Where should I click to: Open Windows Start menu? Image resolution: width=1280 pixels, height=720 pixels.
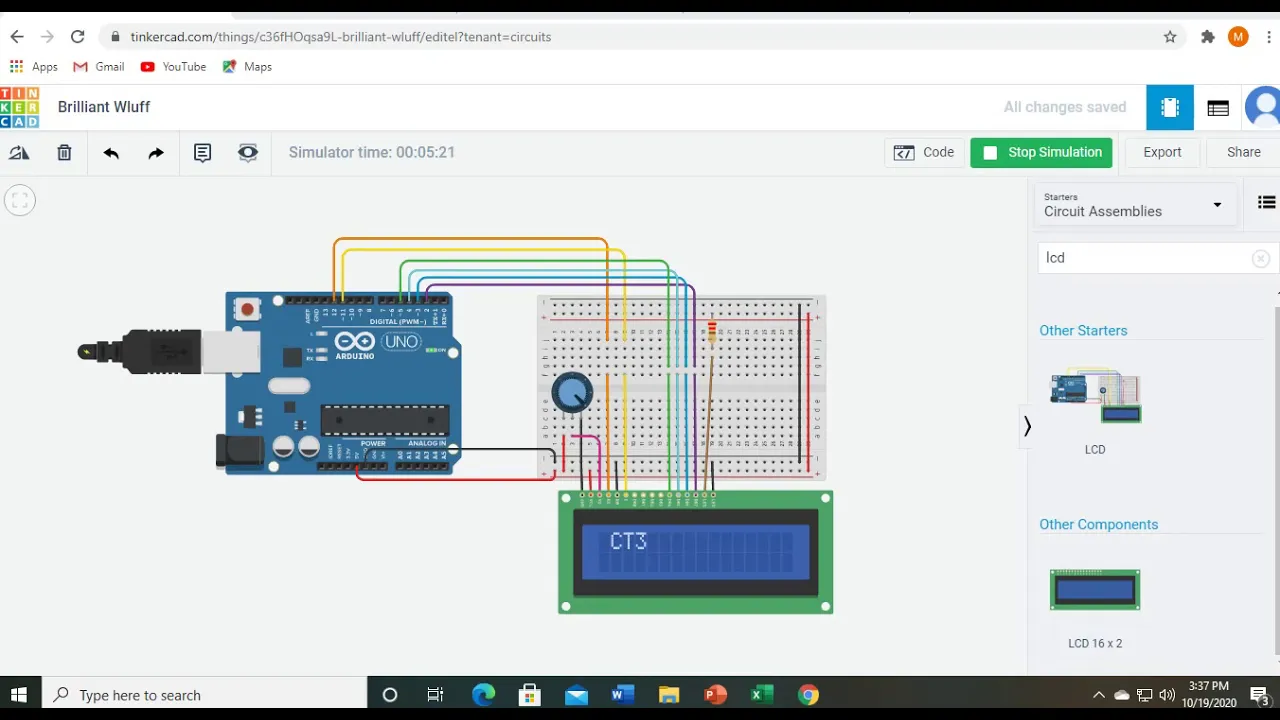(x=20, y=695)
